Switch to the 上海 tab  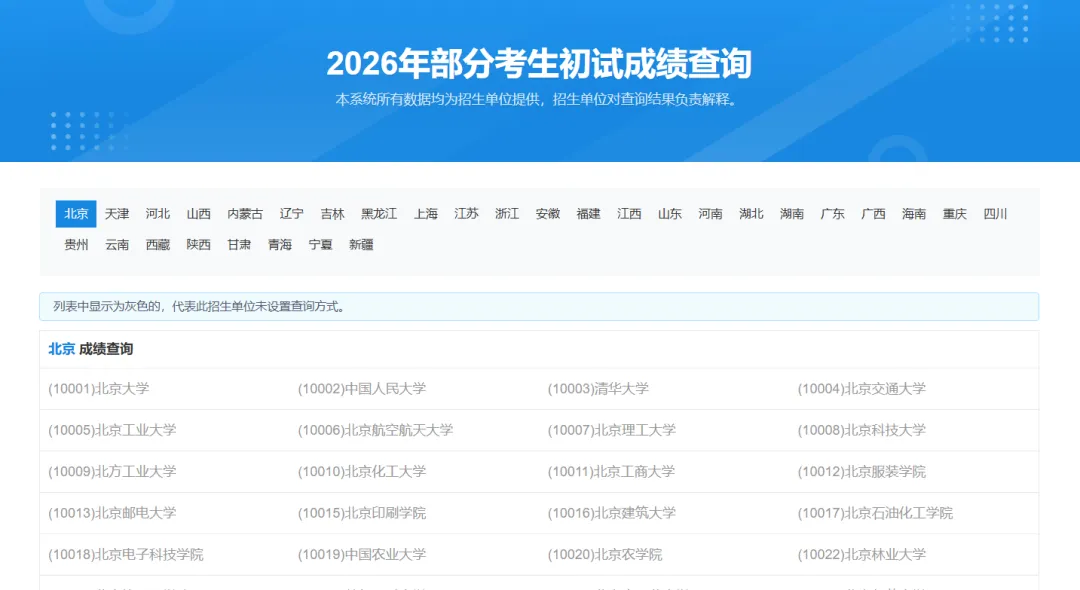pos(426,214)
